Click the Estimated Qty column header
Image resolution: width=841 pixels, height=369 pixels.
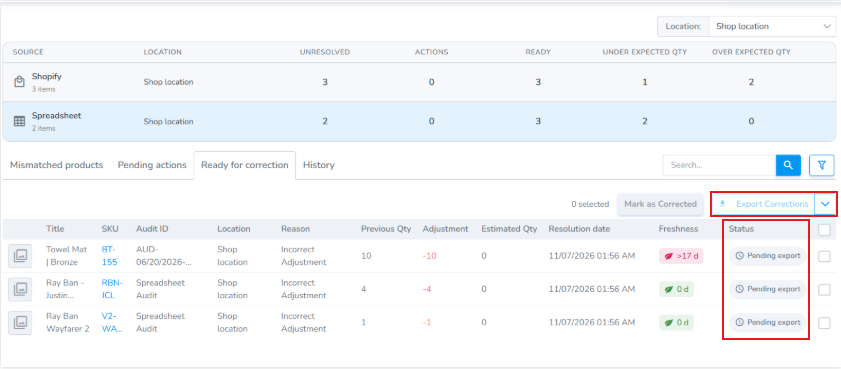pos(509,229)
